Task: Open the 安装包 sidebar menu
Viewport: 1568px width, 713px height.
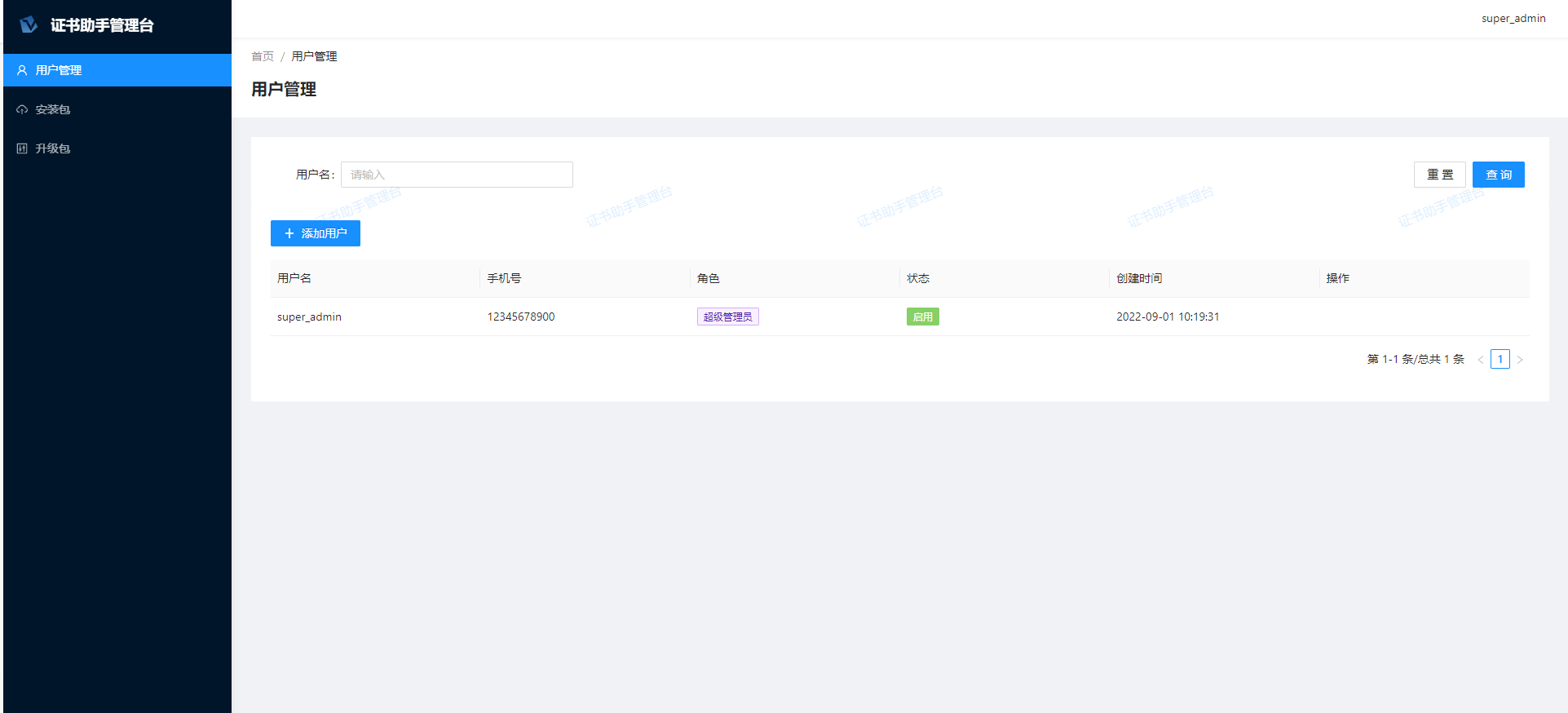Action: coord(117,109)
